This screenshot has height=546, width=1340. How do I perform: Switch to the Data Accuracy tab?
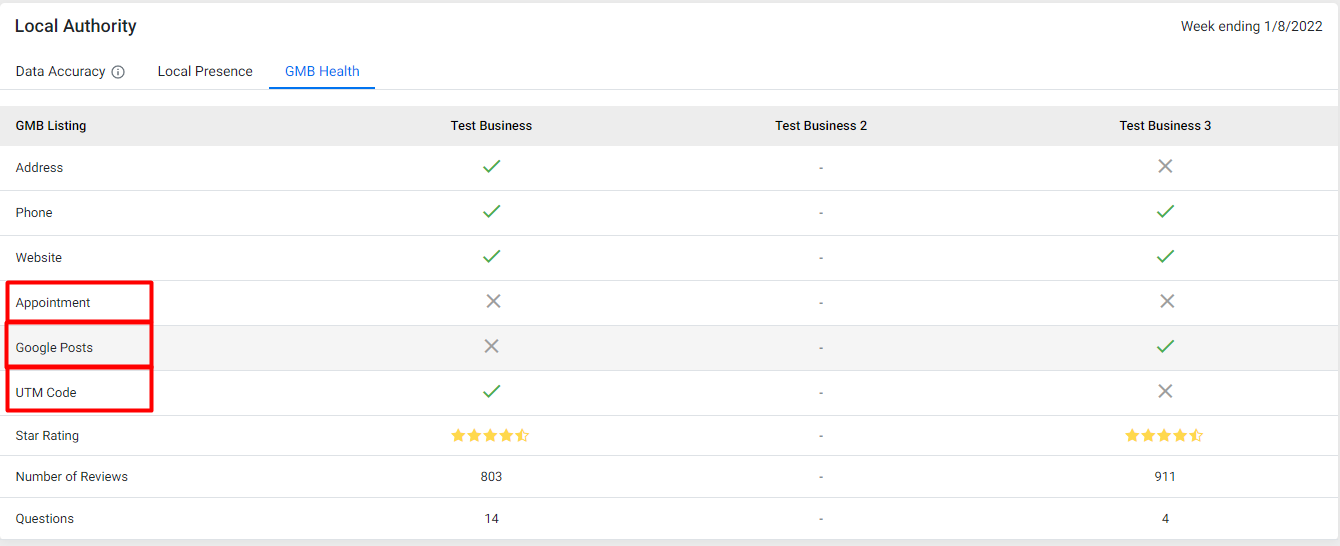[61, 72]
